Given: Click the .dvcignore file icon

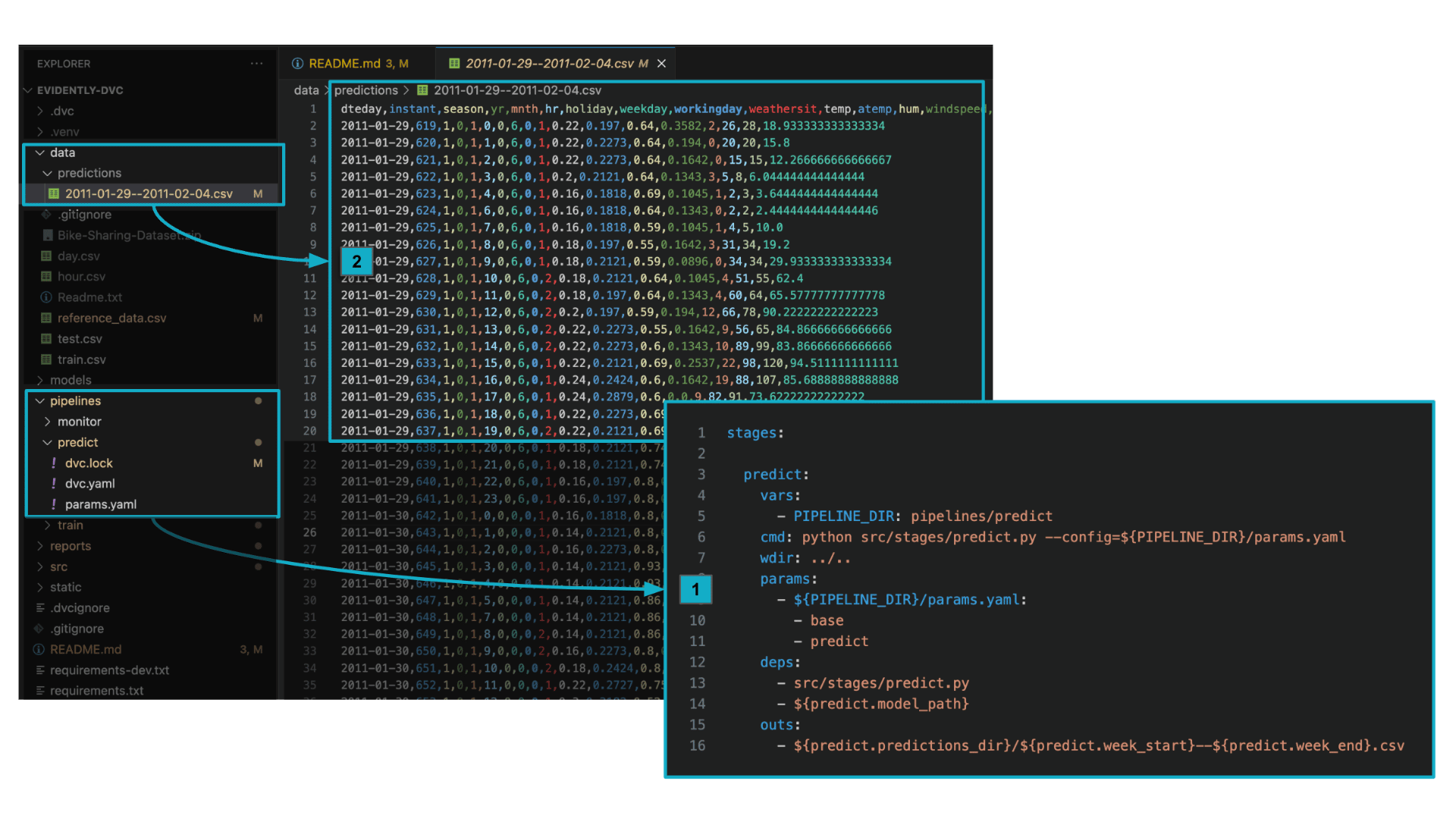Looking at the screenshot, I should pos(40,608).
